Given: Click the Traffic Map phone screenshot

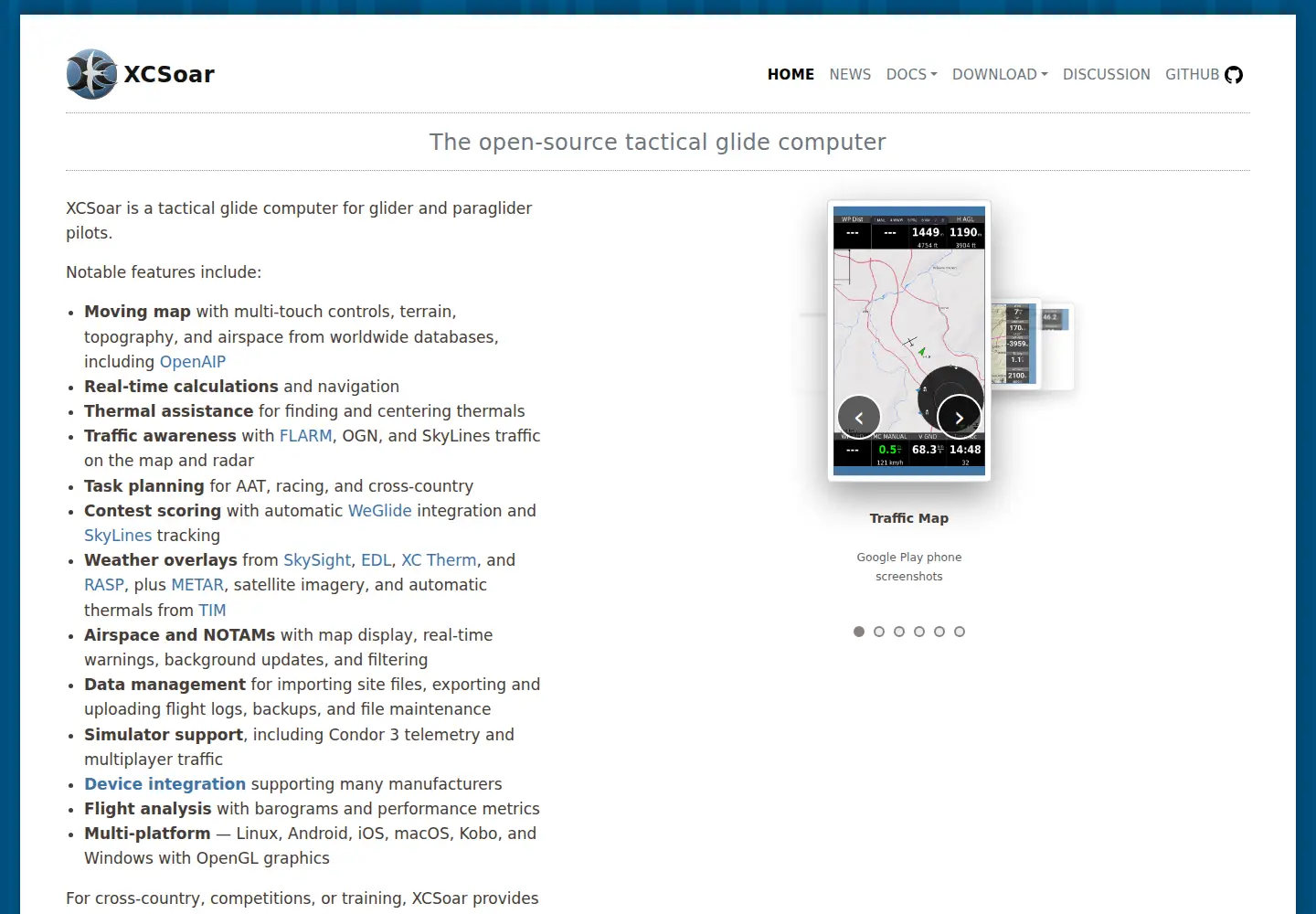Looking at the screenshot, I should point(909,340).
